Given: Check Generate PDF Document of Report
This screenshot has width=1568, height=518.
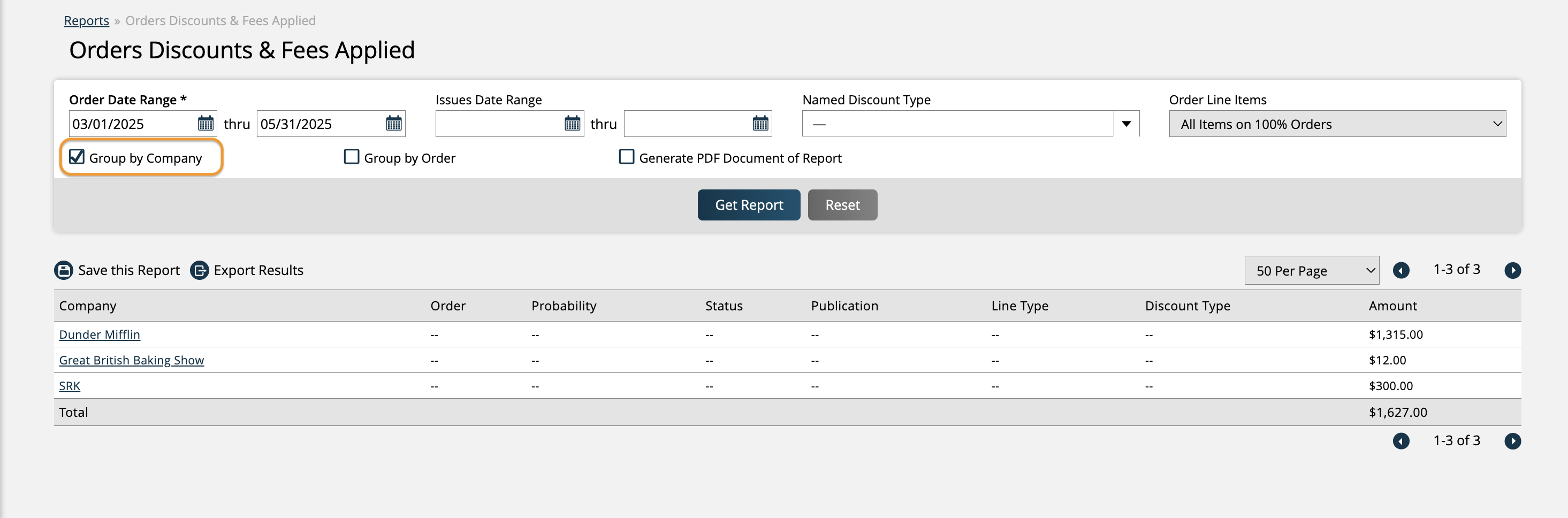Looking at the screenshot, I should click(x=626, y=157).
